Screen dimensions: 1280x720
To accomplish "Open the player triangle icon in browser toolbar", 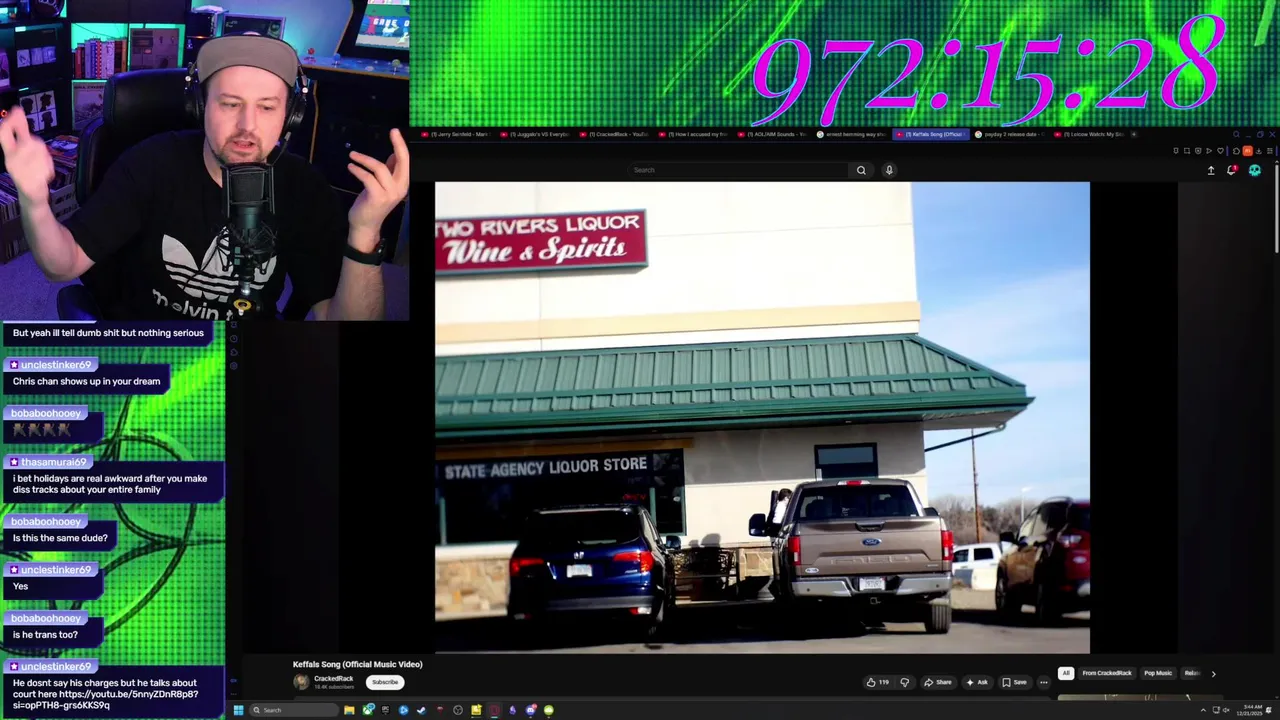I will pyautogui.click(x=1209, y=151).
